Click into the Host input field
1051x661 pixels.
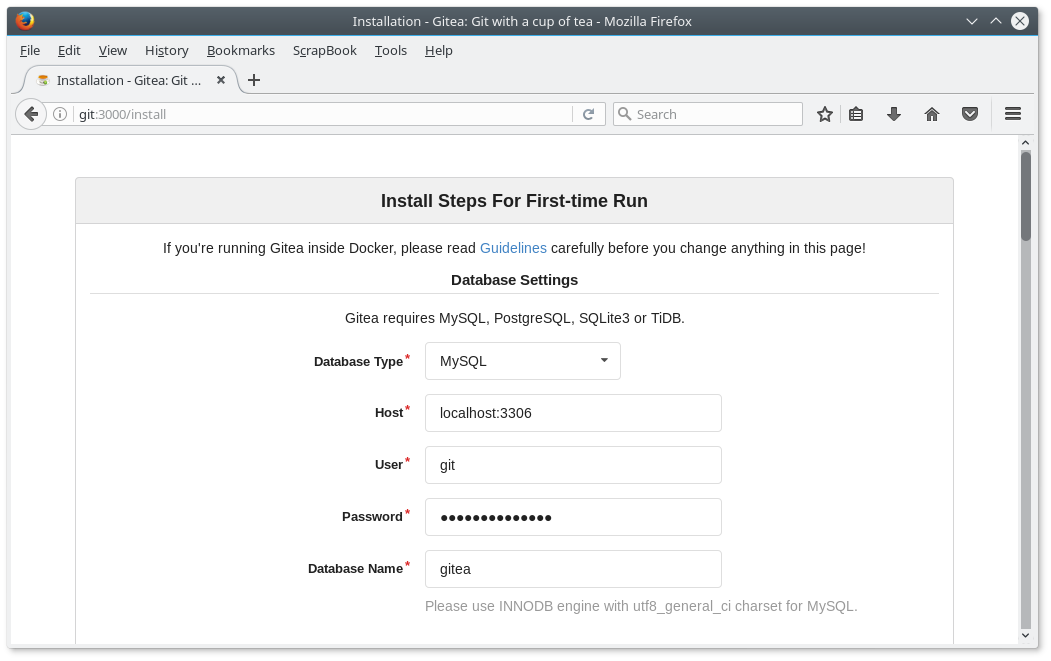pyautogui.click(x=572, y=413)
